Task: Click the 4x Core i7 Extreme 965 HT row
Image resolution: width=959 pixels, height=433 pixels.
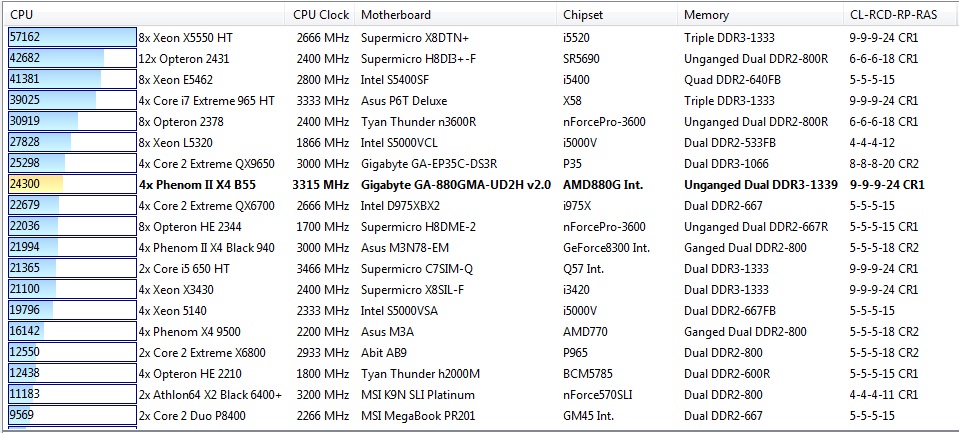Action: [206, 100]
